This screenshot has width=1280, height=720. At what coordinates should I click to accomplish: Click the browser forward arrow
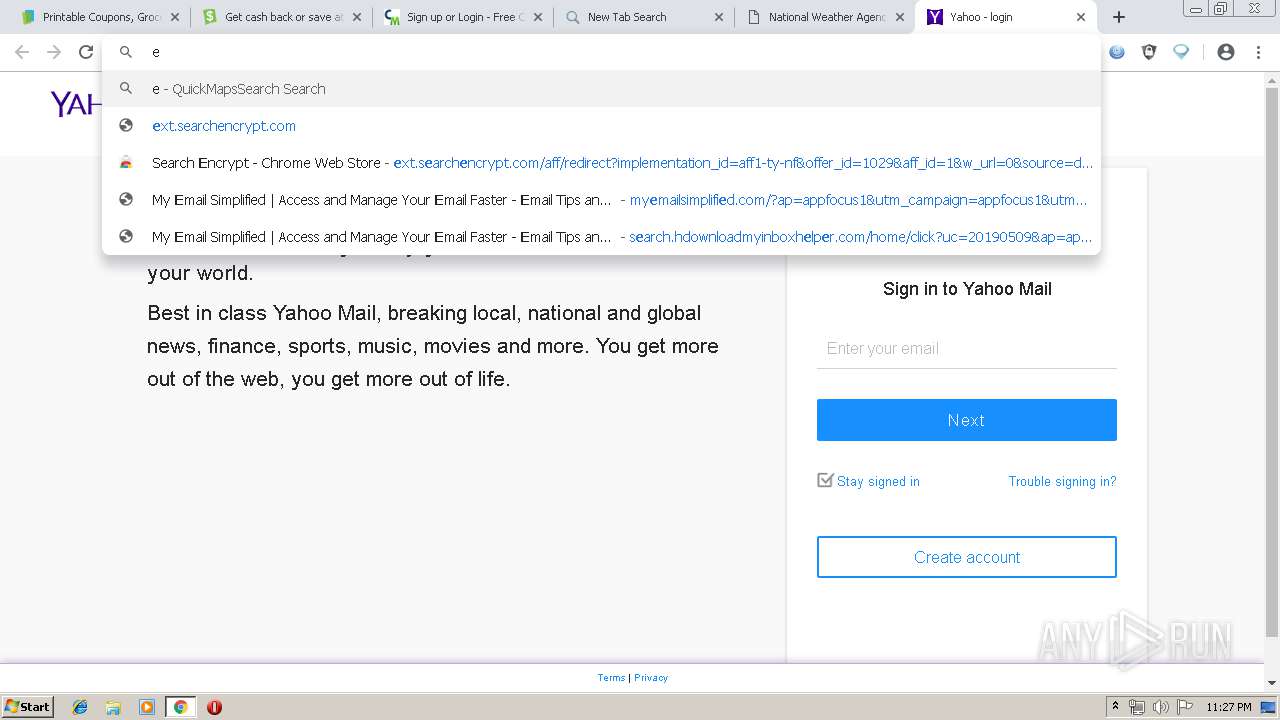(54, 52)
